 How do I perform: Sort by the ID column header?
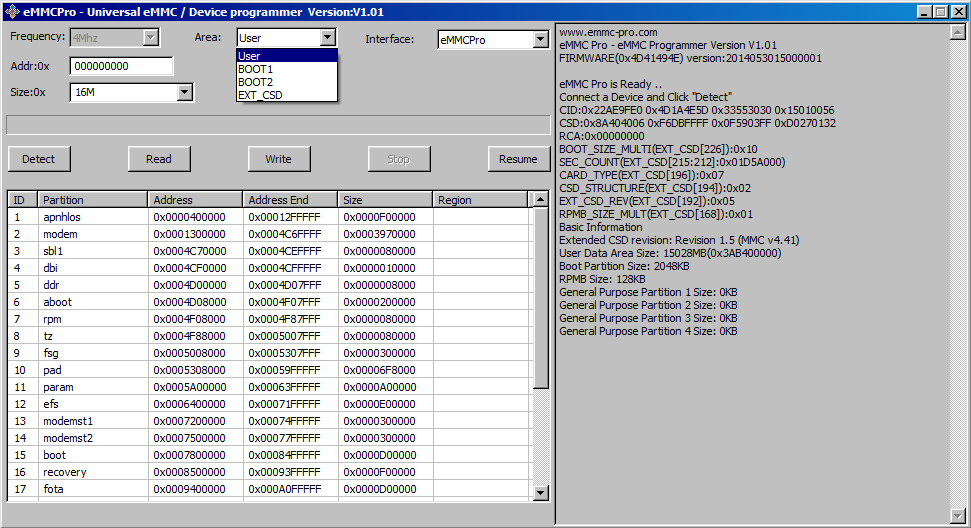point(23,200)
